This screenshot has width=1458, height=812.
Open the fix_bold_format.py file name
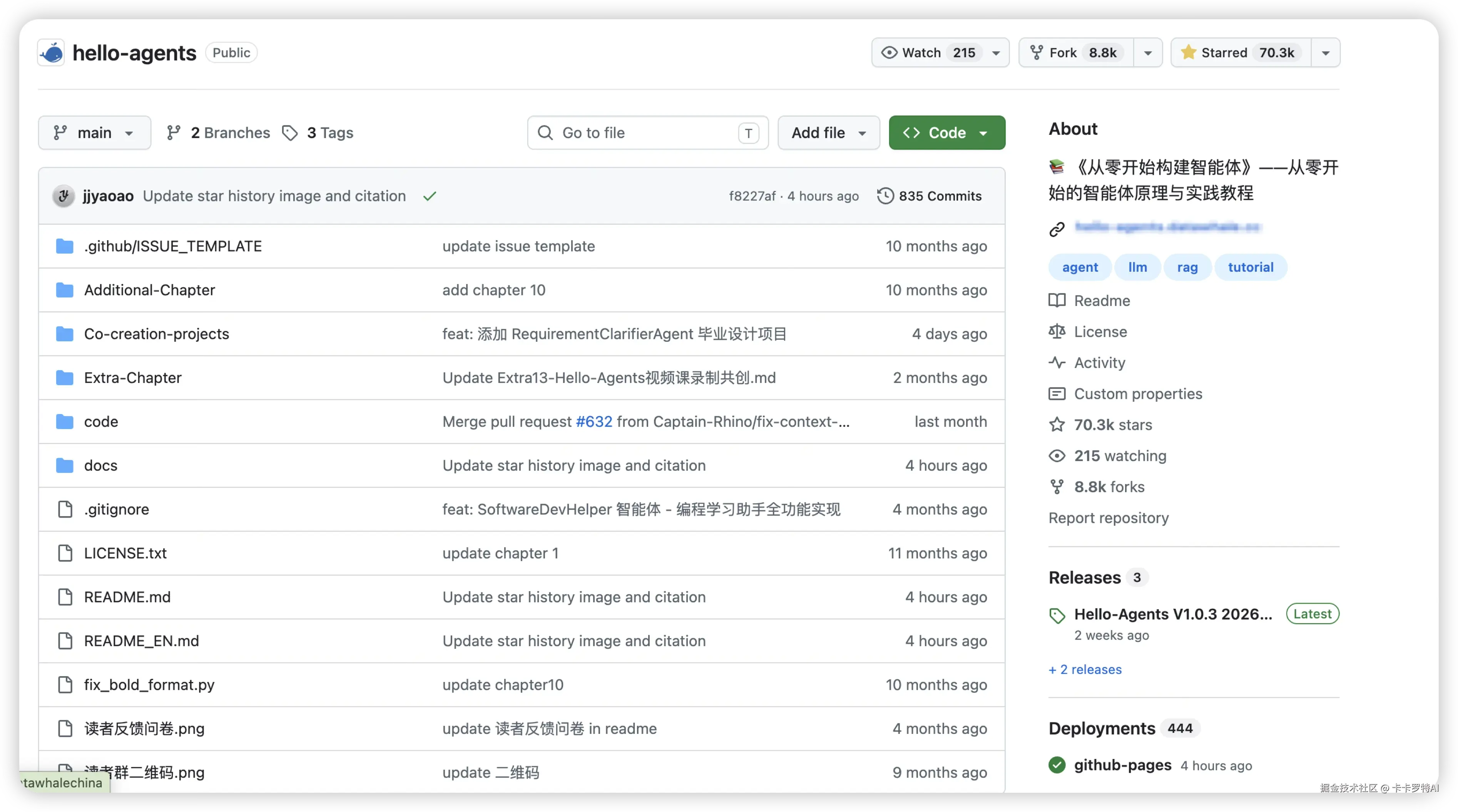click(149, 685)
